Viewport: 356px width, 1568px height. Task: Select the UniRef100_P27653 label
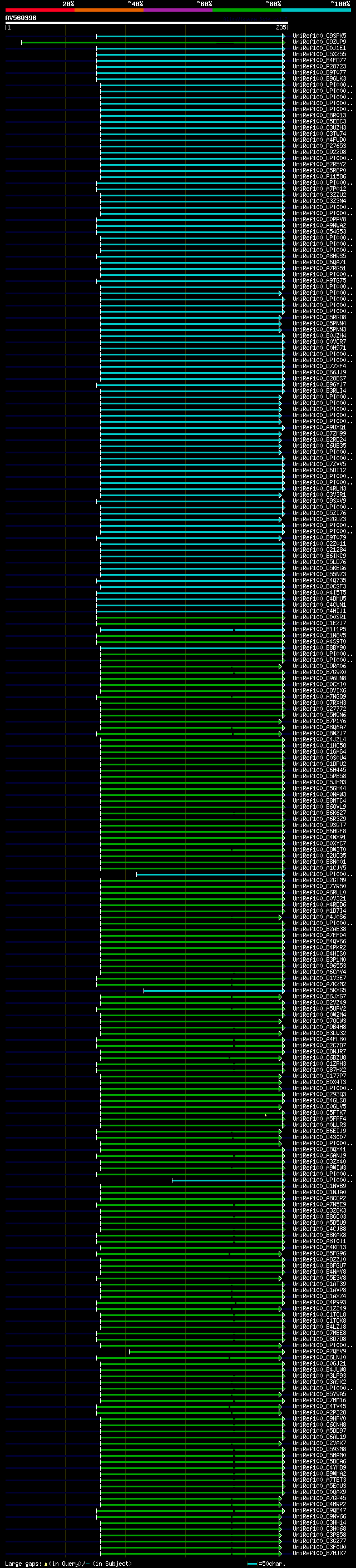tap(319, 146)
